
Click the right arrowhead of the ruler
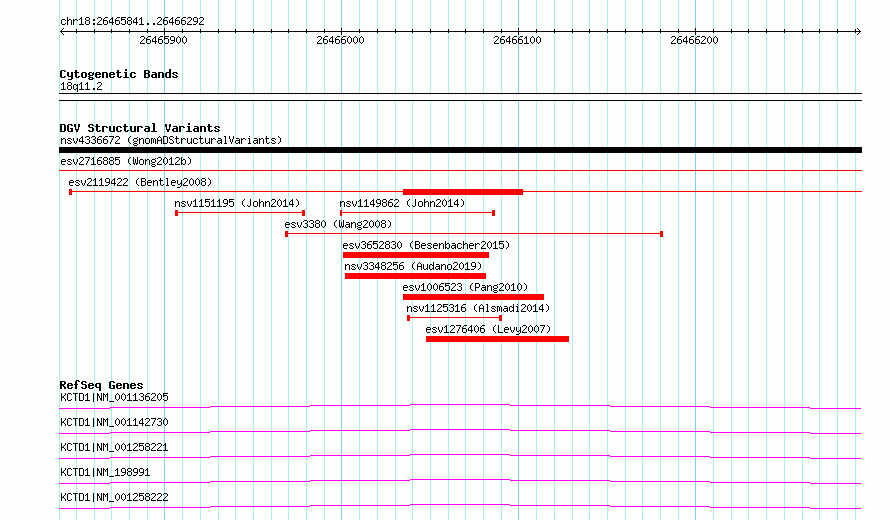(x=858, y=32)
